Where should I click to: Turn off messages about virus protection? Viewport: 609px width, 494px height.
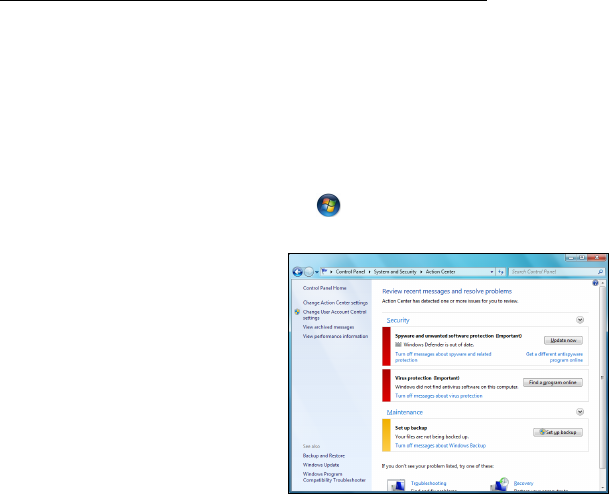click(x=438, y=396)
